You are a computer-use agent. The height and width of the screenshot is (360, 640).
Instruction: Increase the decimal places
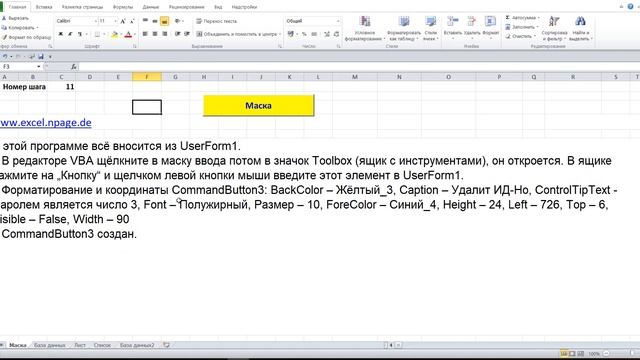pos(327,34)
